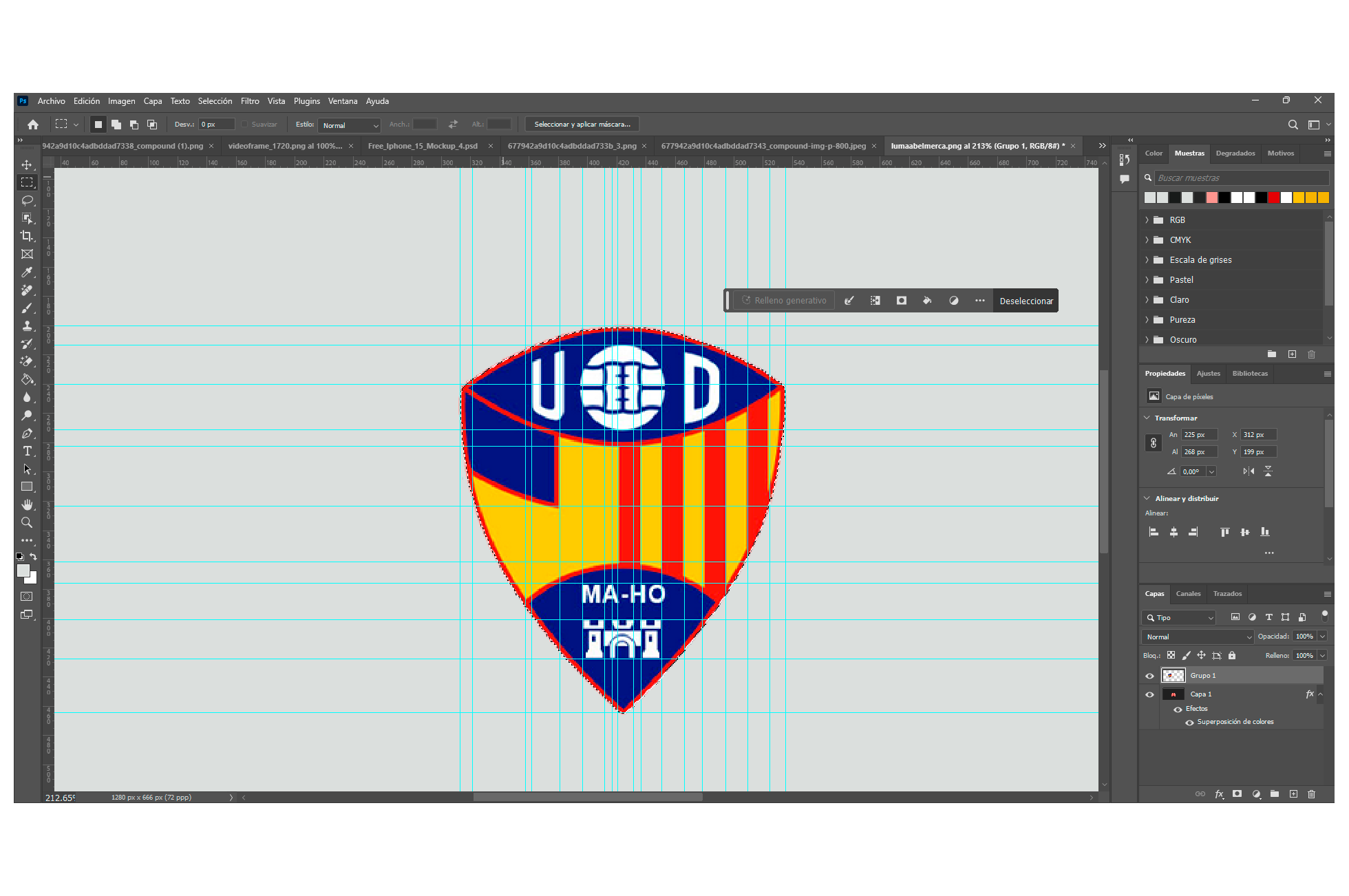Hide the Capa 1 layer
The height and width of the screenshot is (896, 1349).
coord(1149,694)
